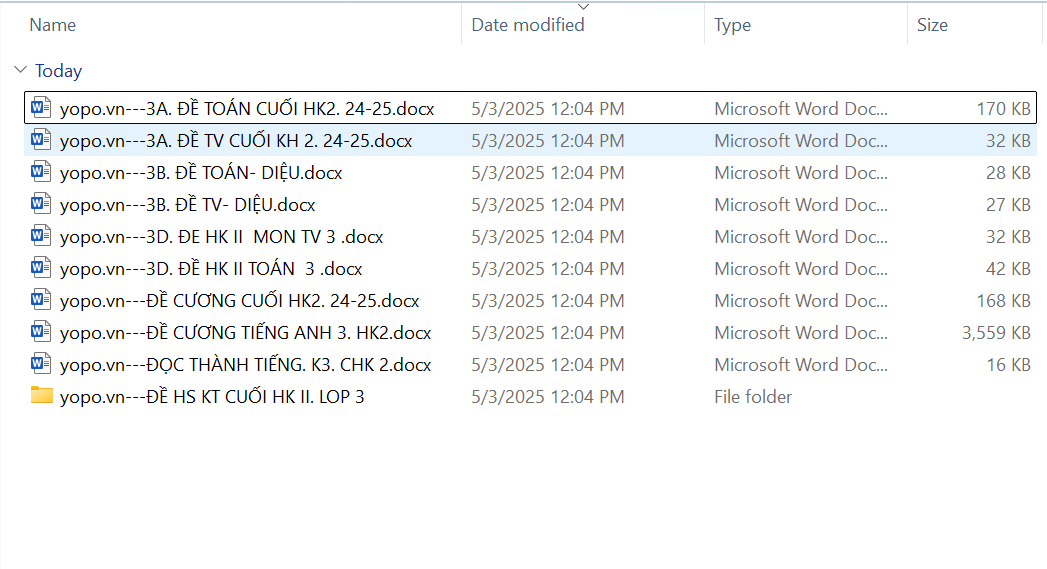Select ĐỌC THÀNH TIẾNG. K3. CHK 2.docx file name
This screenshot has width=1047, height=569.
point(245,364)
